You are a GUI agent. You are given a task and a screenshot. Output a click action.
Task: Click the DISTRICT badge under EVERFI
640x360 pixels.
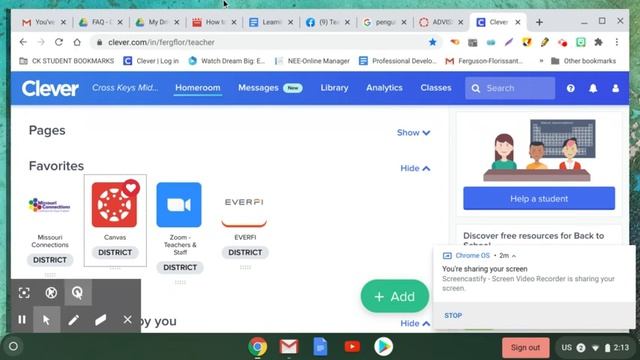(x=245, y=252)
